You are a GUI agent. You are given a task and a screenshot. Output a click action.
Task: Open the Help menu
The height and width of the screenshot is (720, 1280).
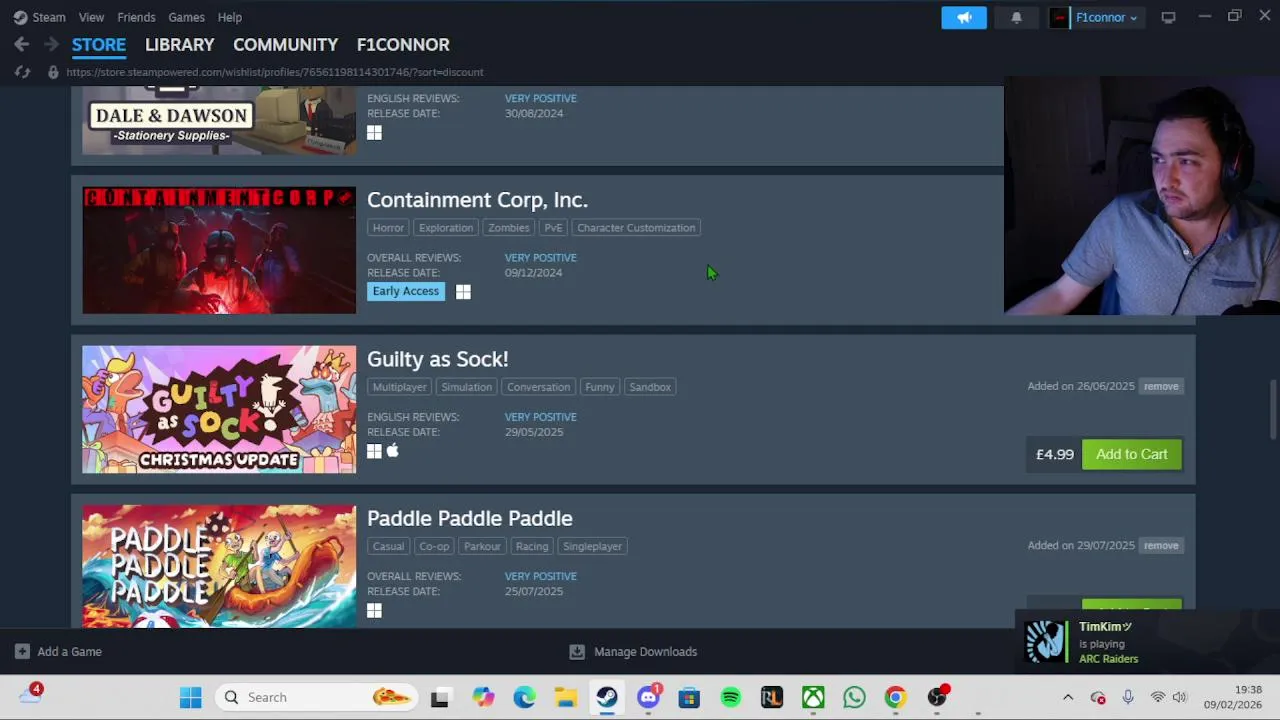(x=230, y=17)
